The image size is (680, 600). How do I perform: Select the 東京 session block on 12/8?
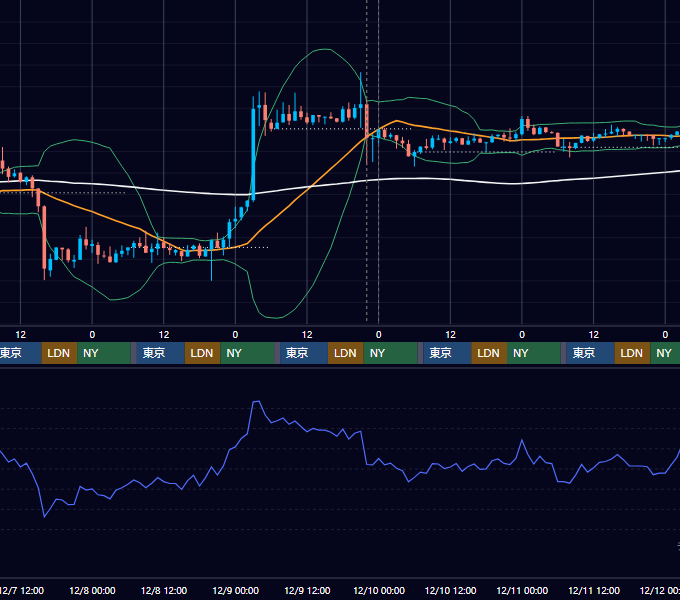(x=160, y=353)
